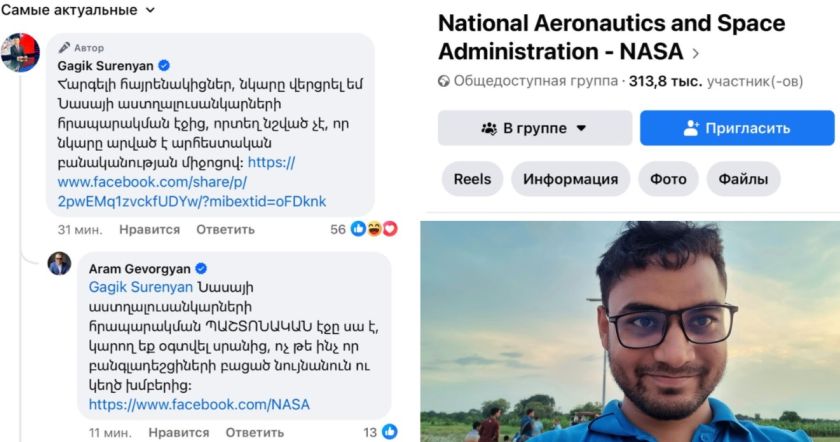This screenshot has width=840, height=442.
Task: Expand the "В группе" membership dropdown
Action: click(x=534, y=128)
